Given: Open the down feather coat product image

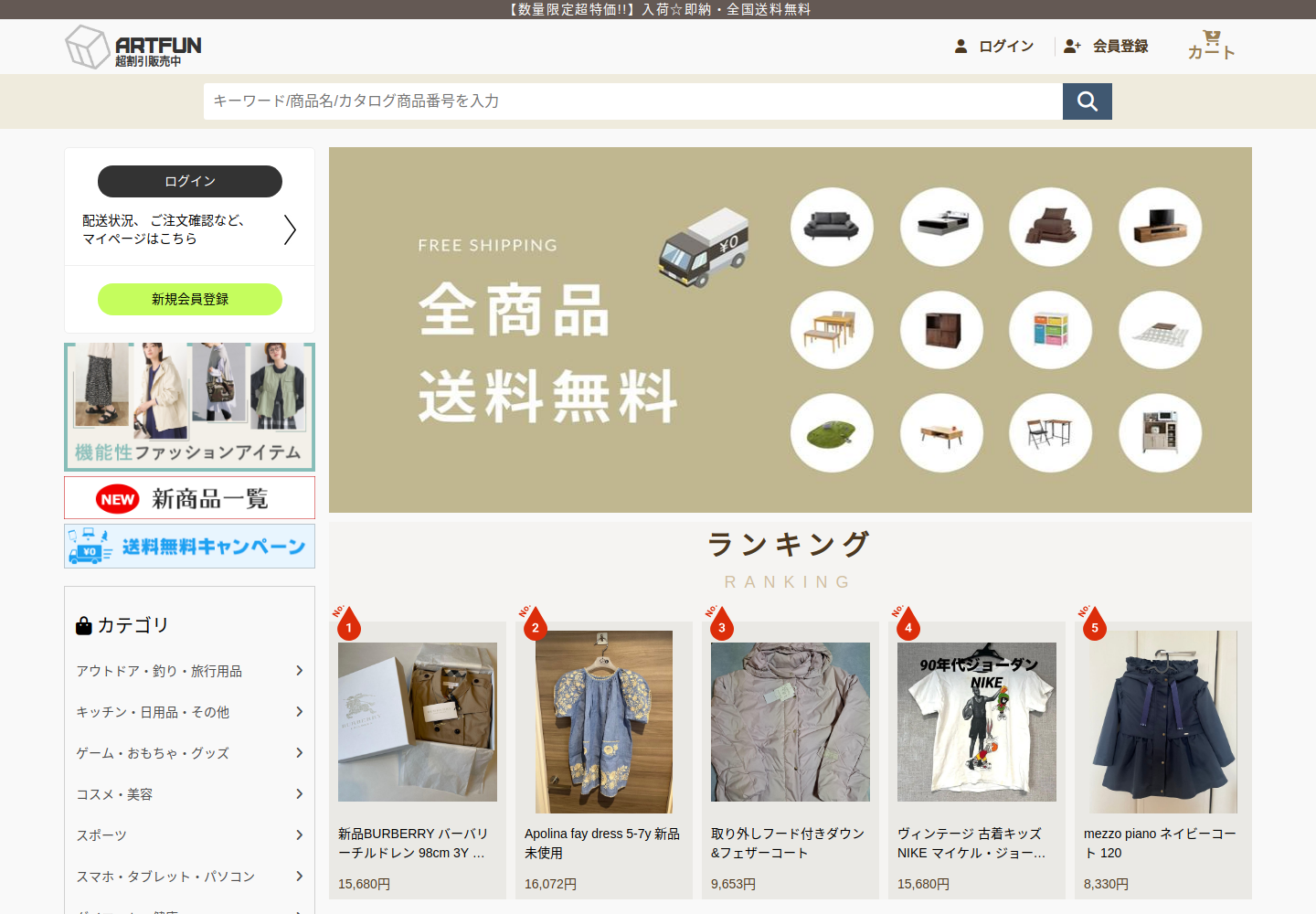Looking at the screenshot, I should click(791, 722).
